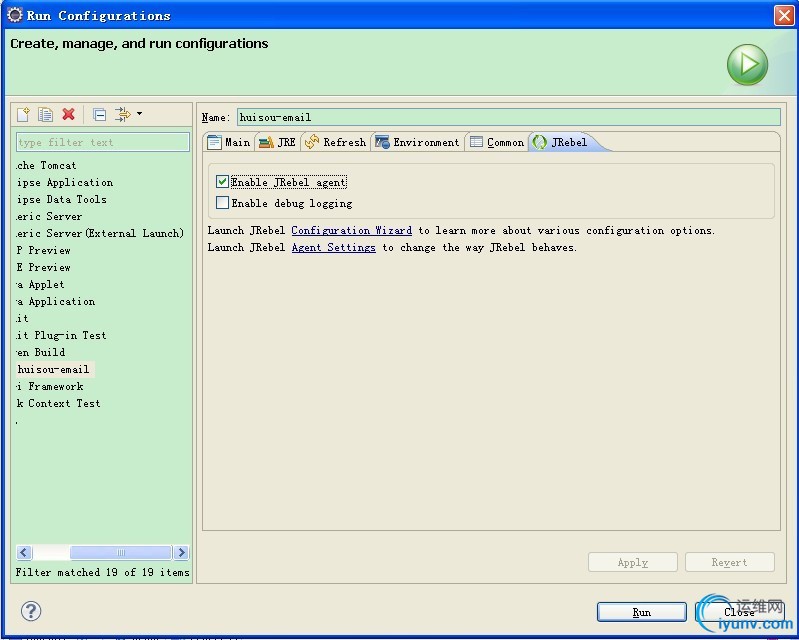Open the Environment tab
Image resolution: width=799 pixels, height=640 pixels.
(417, 142)
